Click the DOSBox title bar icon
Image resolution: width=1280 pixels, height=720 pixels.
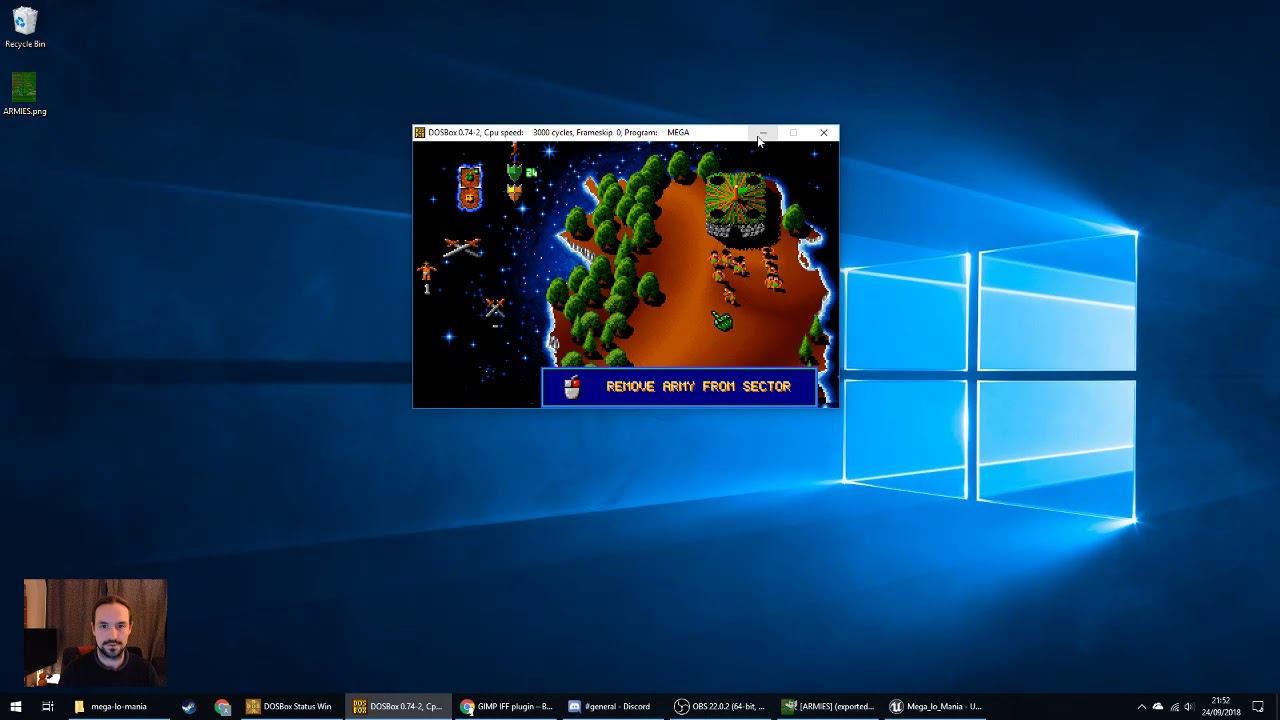coord(420,132)
